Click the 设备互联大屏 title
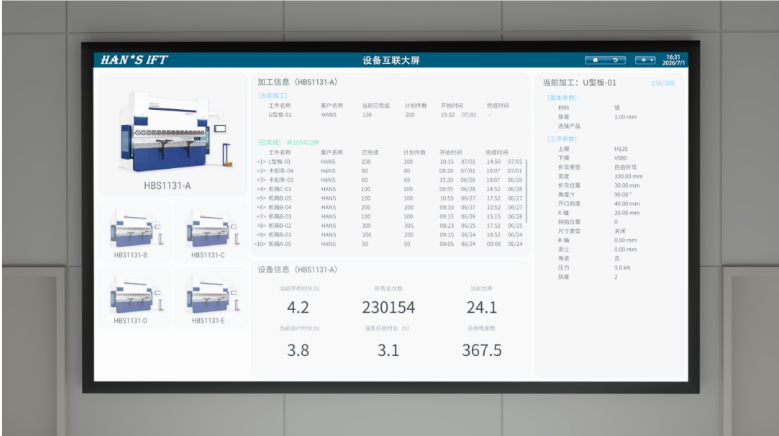The image size is (779, 436). [391, 60]
